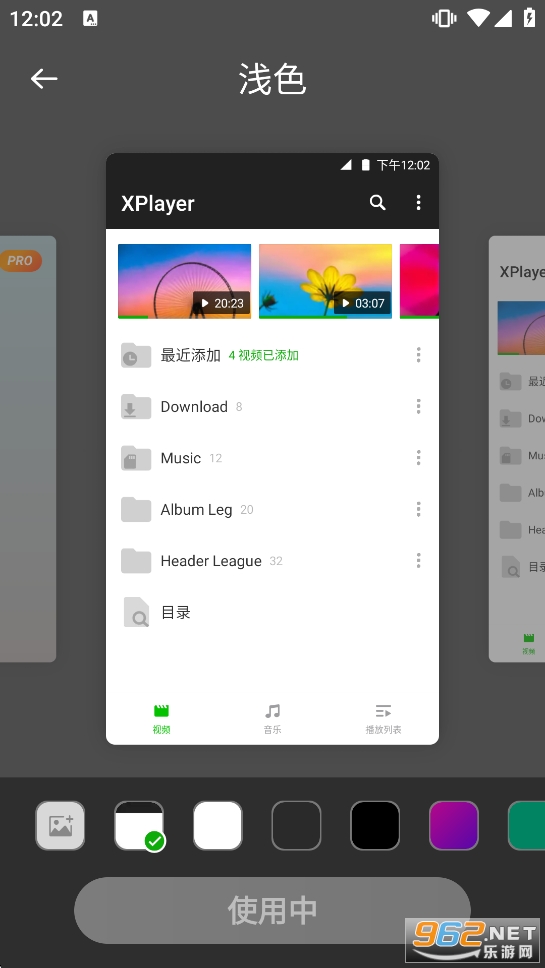
Task: Open more options for Music row
Action: pos(418,457)
